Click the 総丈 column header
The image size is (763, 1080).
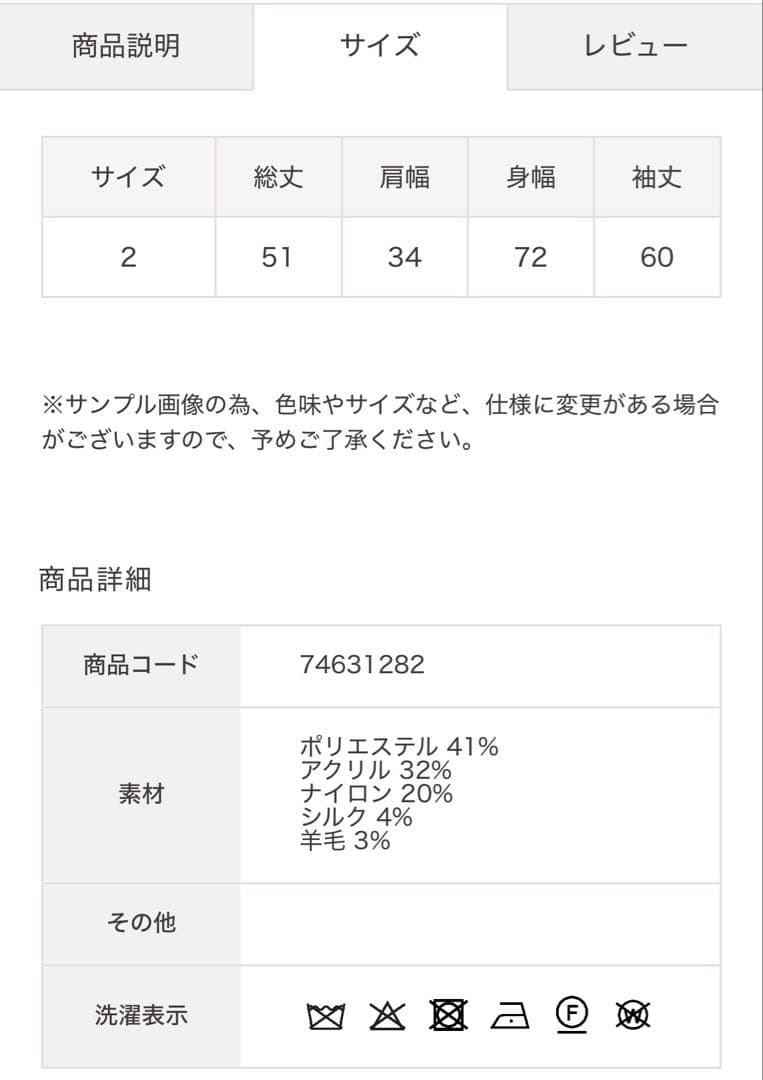pos(278,178)
